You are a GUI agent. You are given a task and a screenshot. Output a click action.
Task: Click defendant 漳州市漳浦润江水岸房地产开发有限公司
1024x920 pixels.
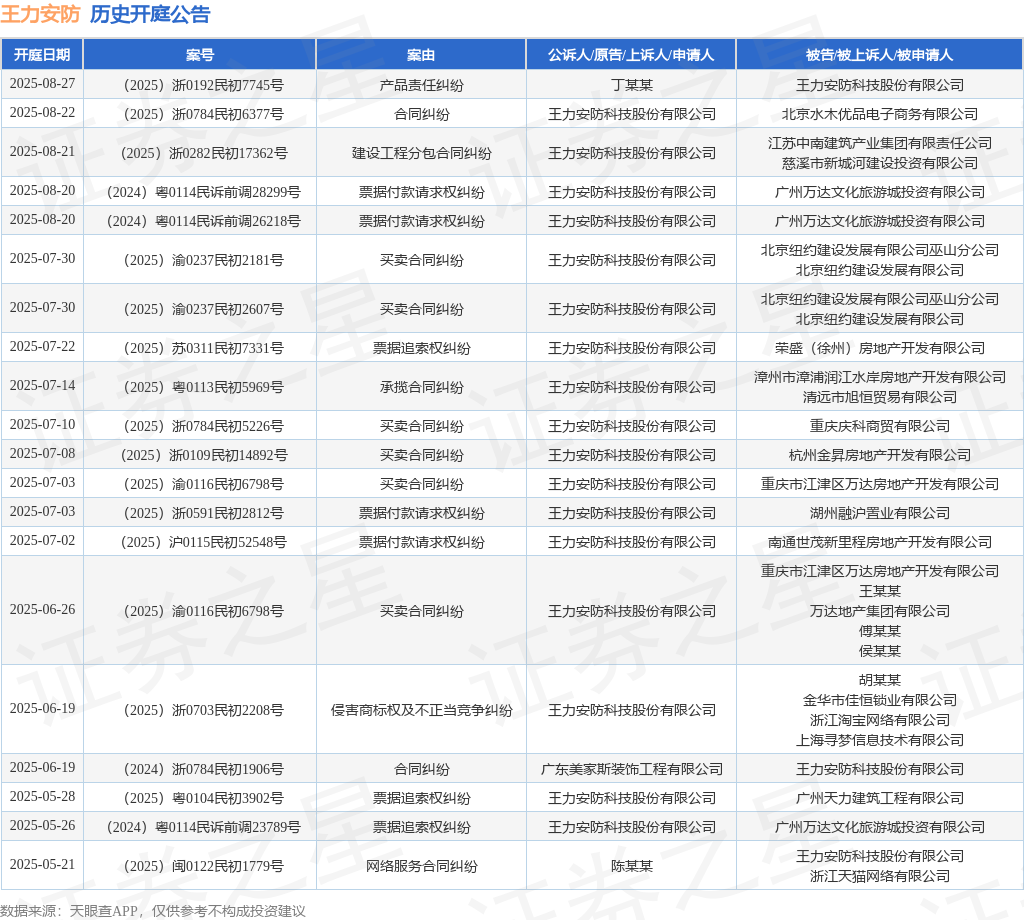880,377
